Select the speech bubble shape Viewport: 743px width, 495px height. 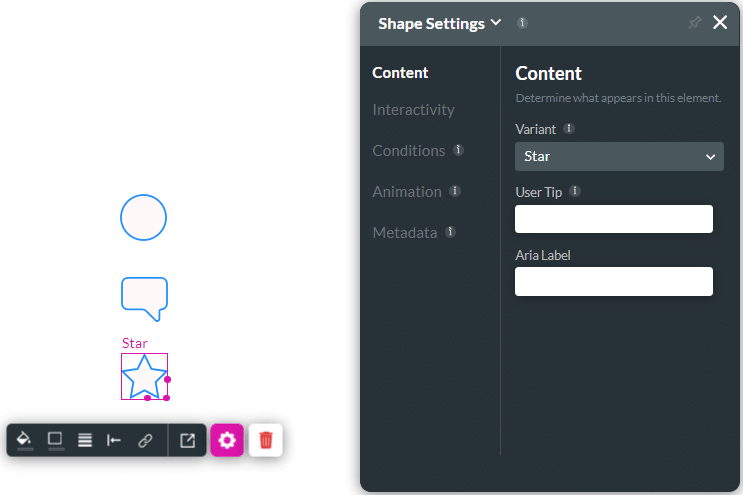[144, 297]
